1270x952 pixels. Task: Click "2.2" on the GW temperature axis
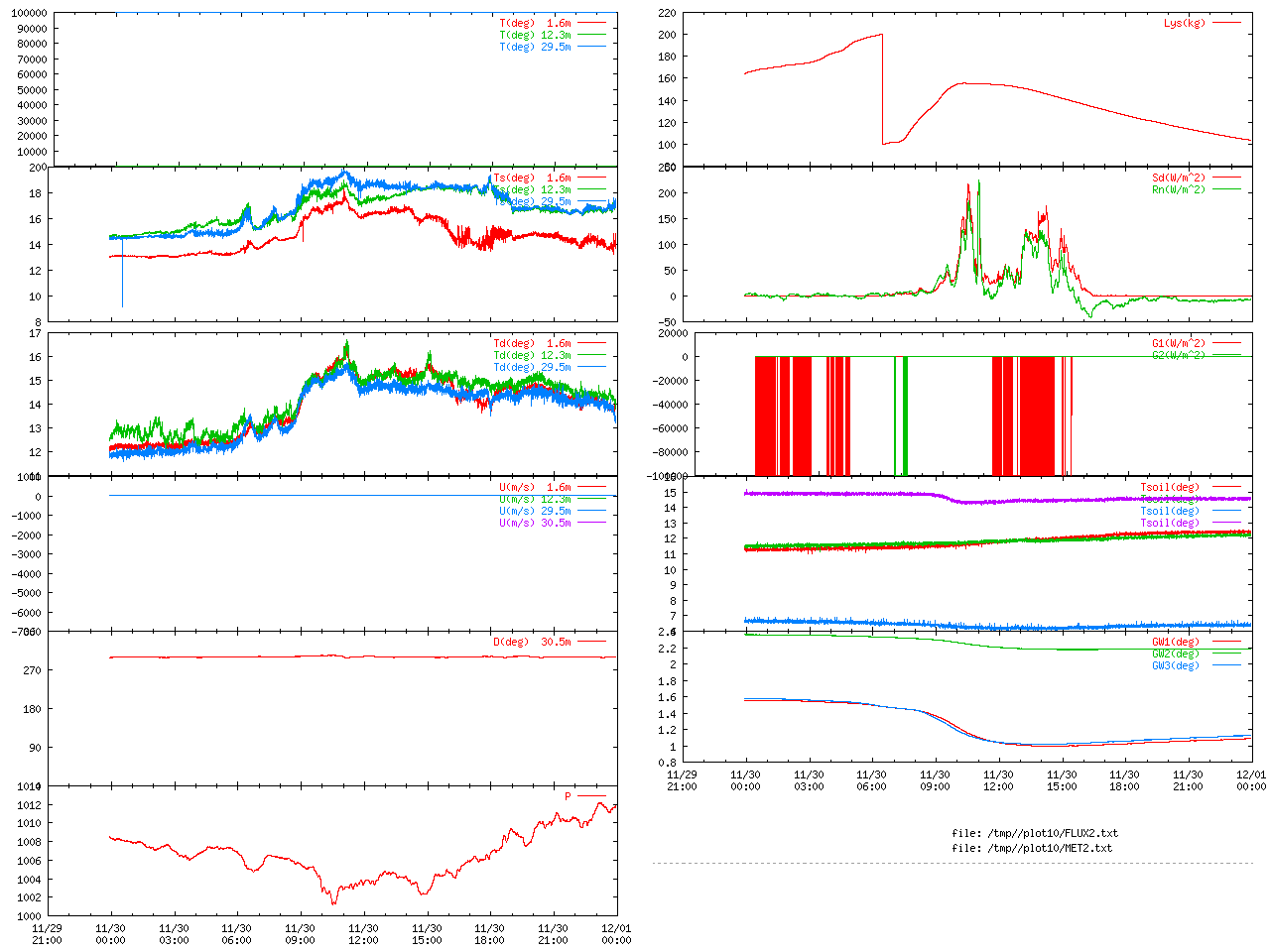[x=667, y=648]
